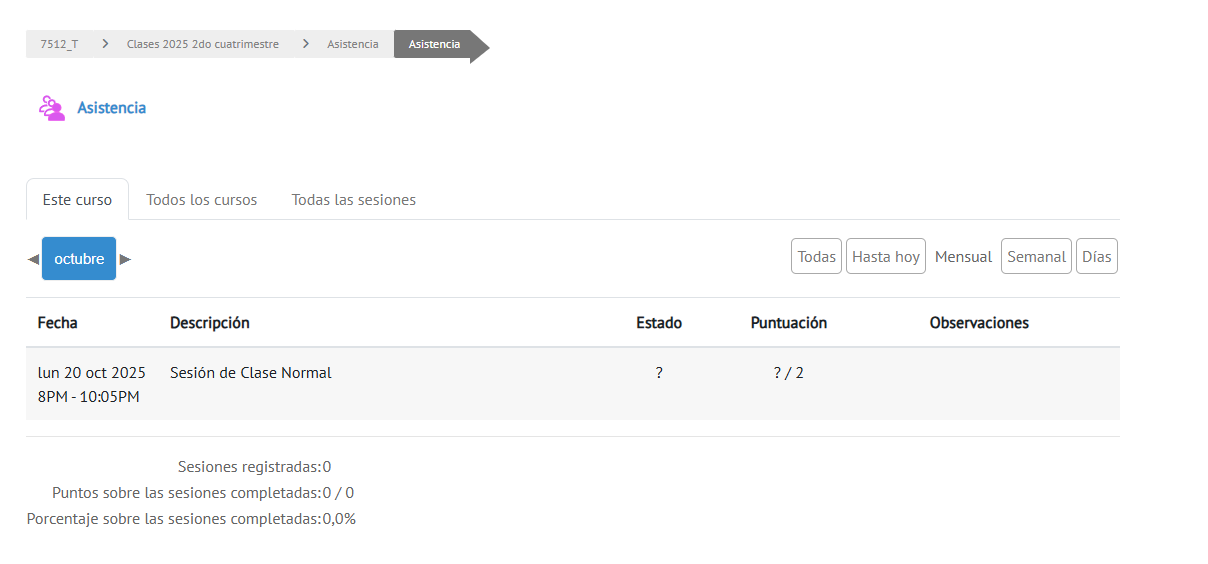This screenshot has width=1208, height=564.
Task: Advance to next month arrow
Action: click(125, 259)
